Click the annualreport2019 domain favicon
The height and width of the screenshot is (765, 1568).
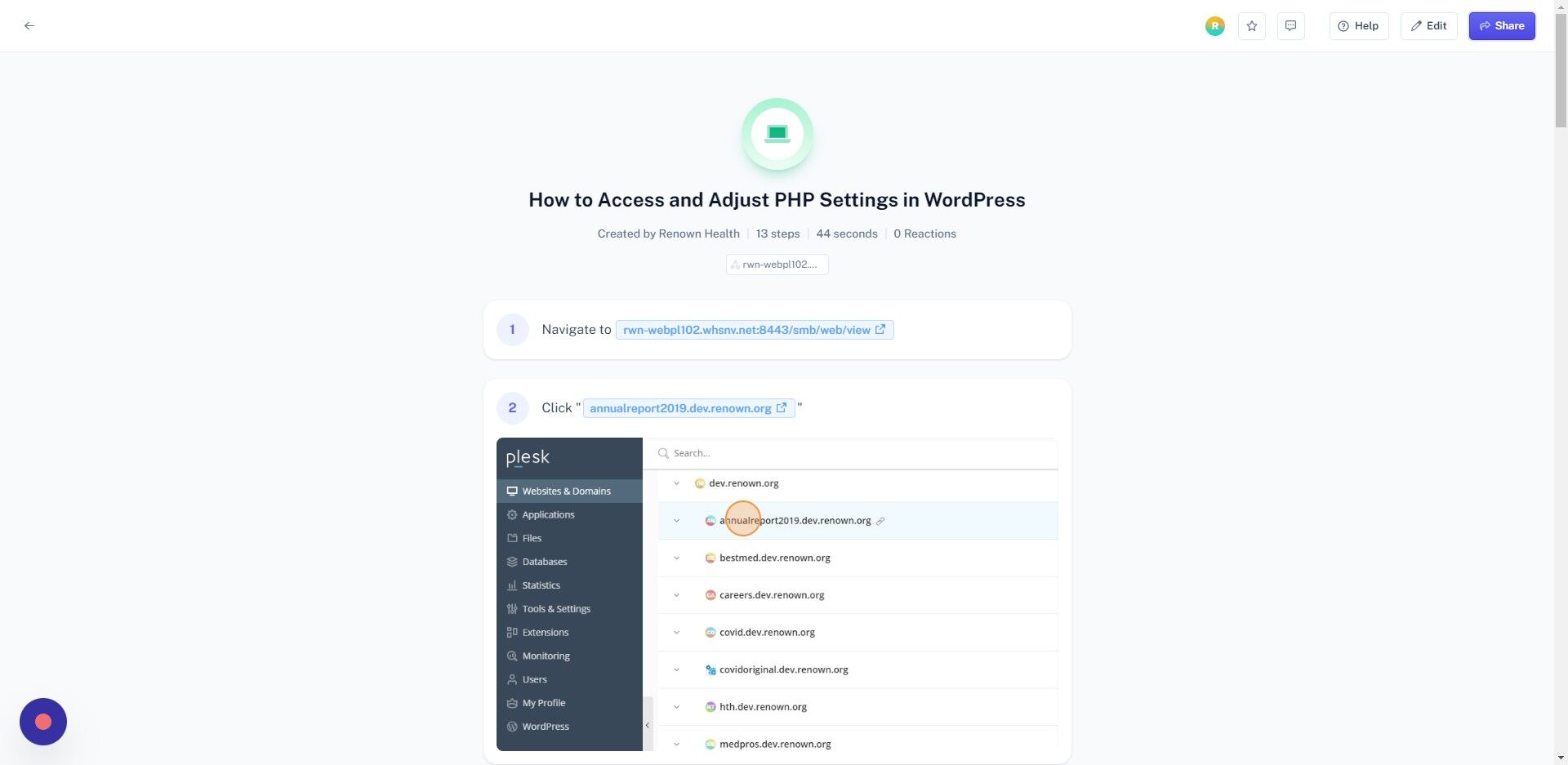coord(710,521)
